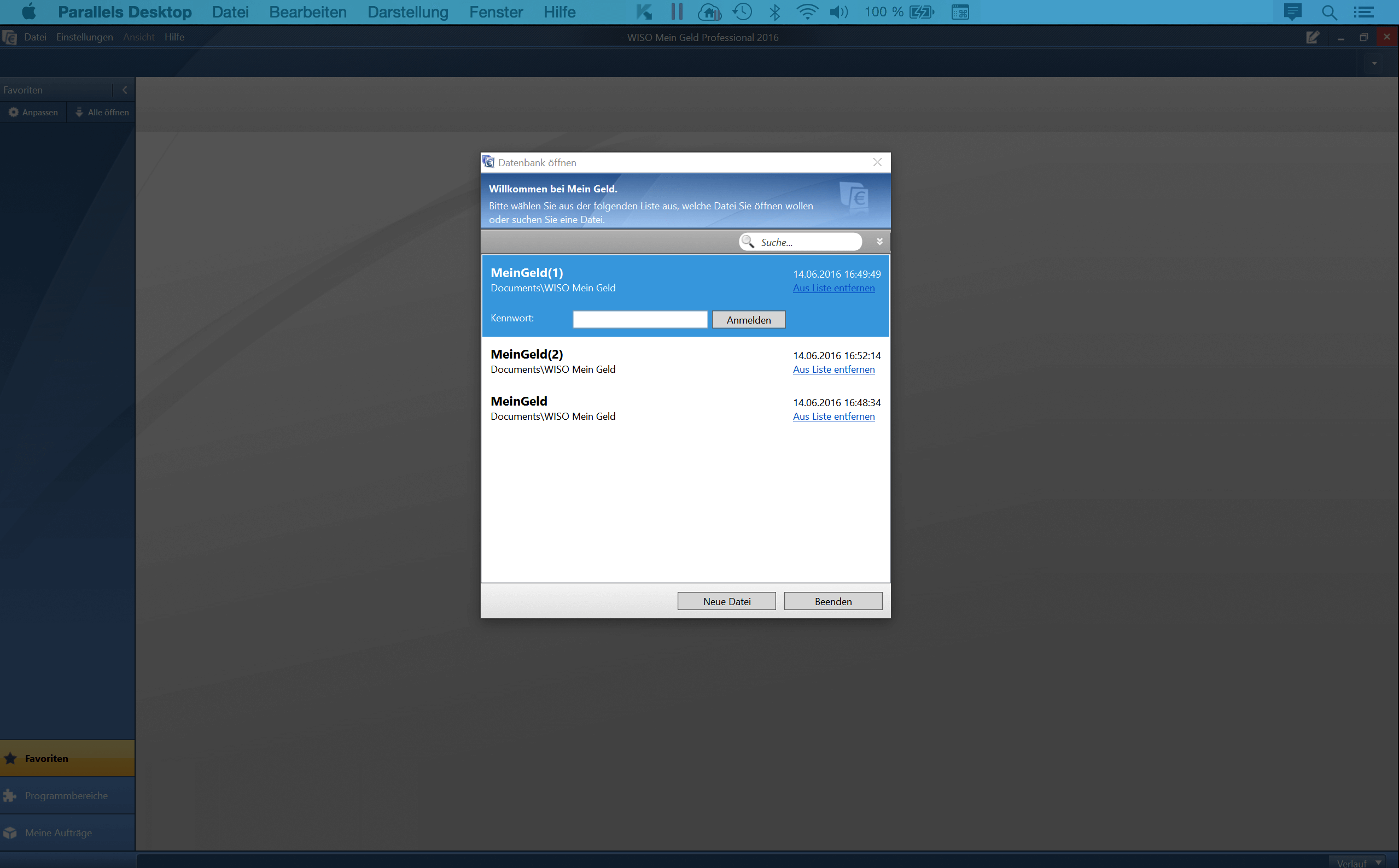
Task: Click the Neue Datei button
Action: 726,601
